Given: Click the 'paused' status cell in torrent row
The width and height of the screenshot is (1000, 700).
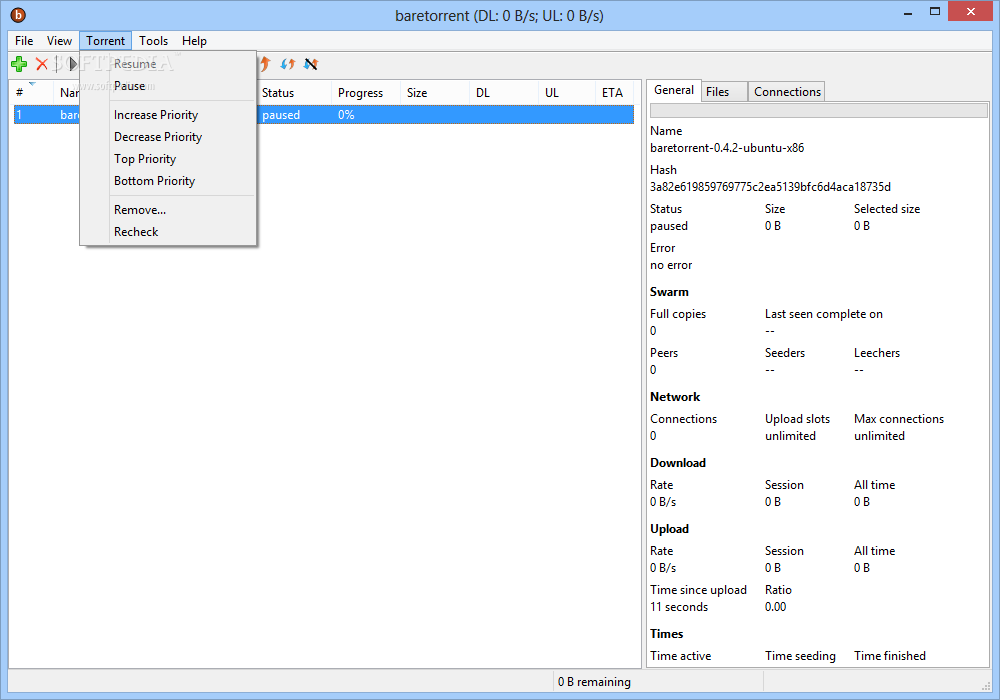Looking at the screenshot, I should click(x=281, y=115).
